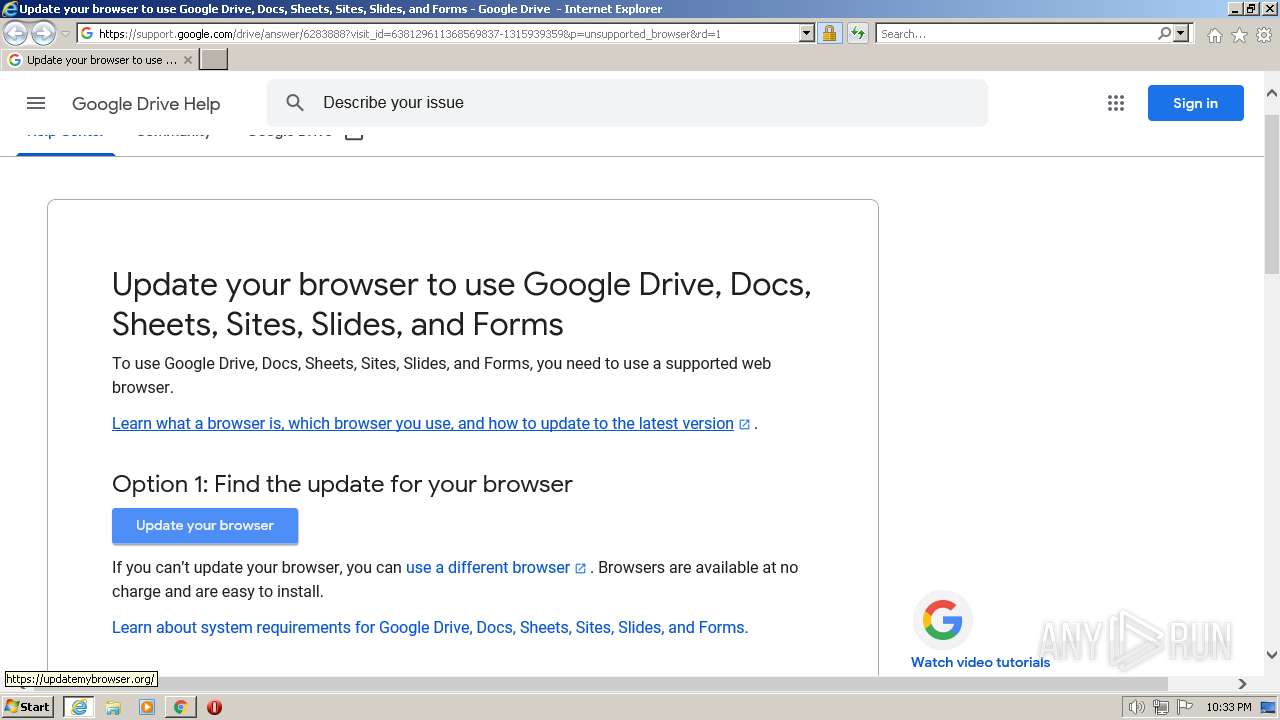Click the red security shield taskbar icon
The image size is (1280, 720).
coord(214,707)
